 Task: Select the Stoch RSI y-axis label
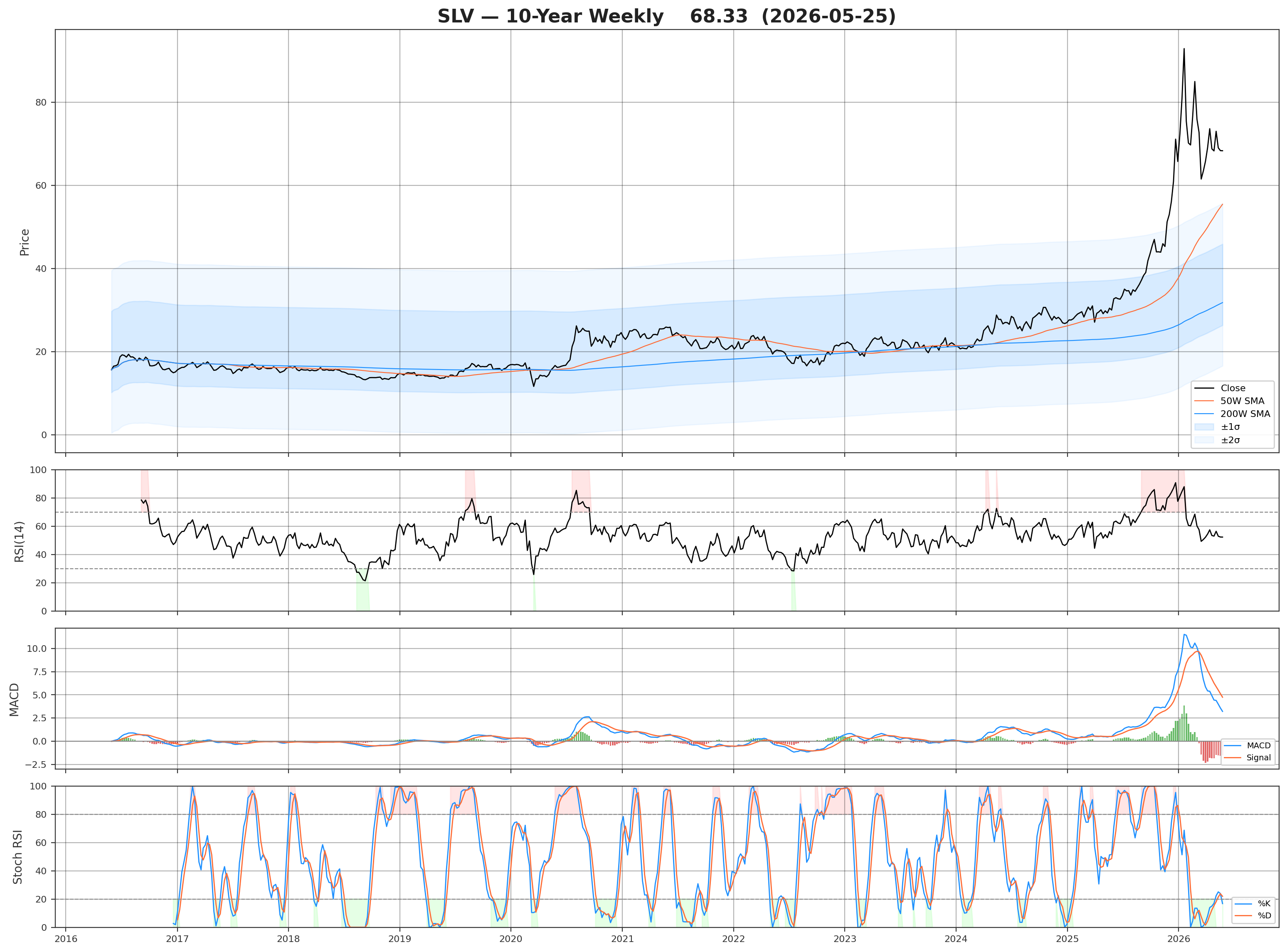17,857
